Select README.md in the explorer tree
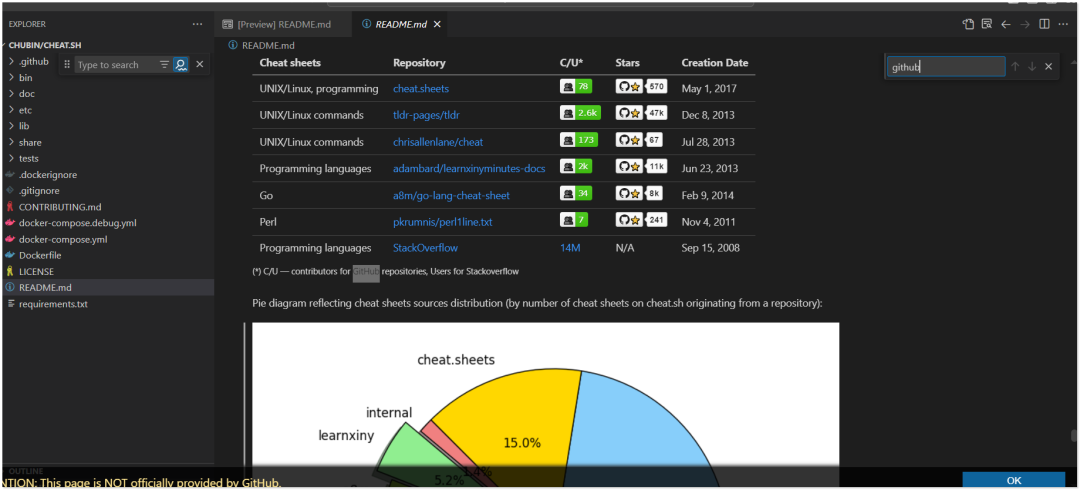The height and width of the screenshot is (490, 1080). pyautogui.click(x=108, y=287)
